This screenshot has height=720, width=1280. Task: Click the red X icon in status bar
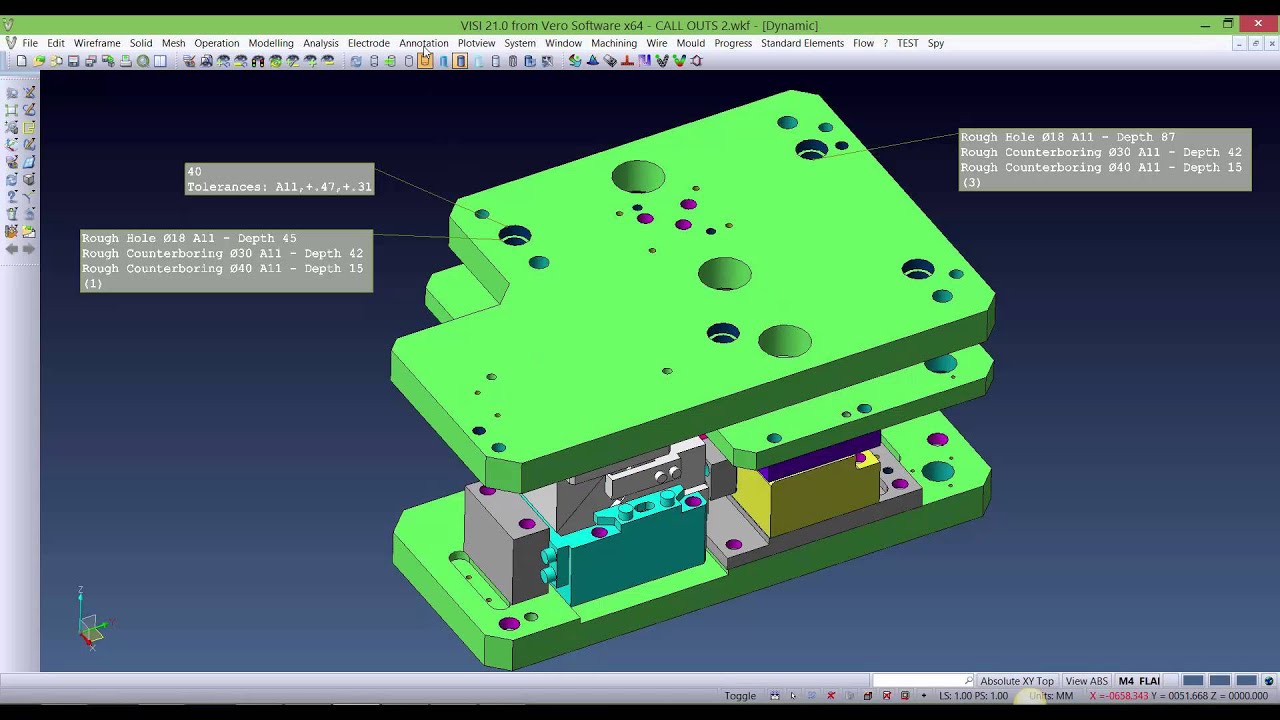[831, 696]
